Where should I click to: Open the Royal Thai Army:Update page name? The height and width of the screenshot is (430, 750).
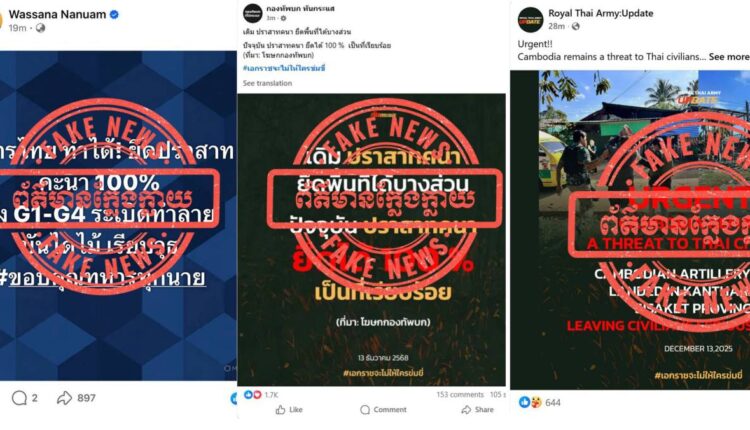601,13
